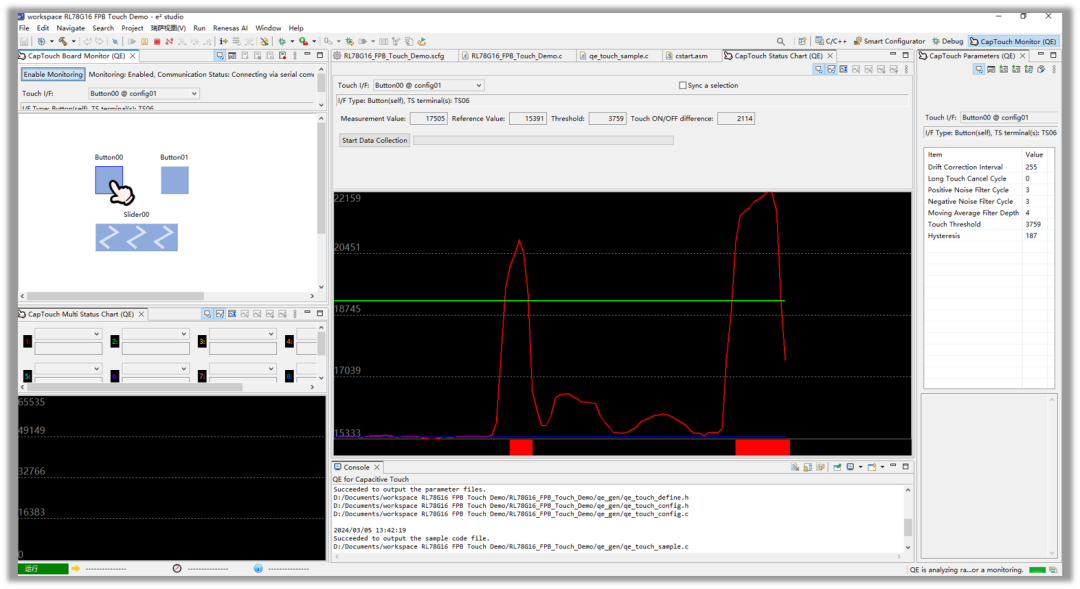1080x589 pixels.
Task: Click the Button01 square in Board Monitor
Action: click(x=174, y=180)
